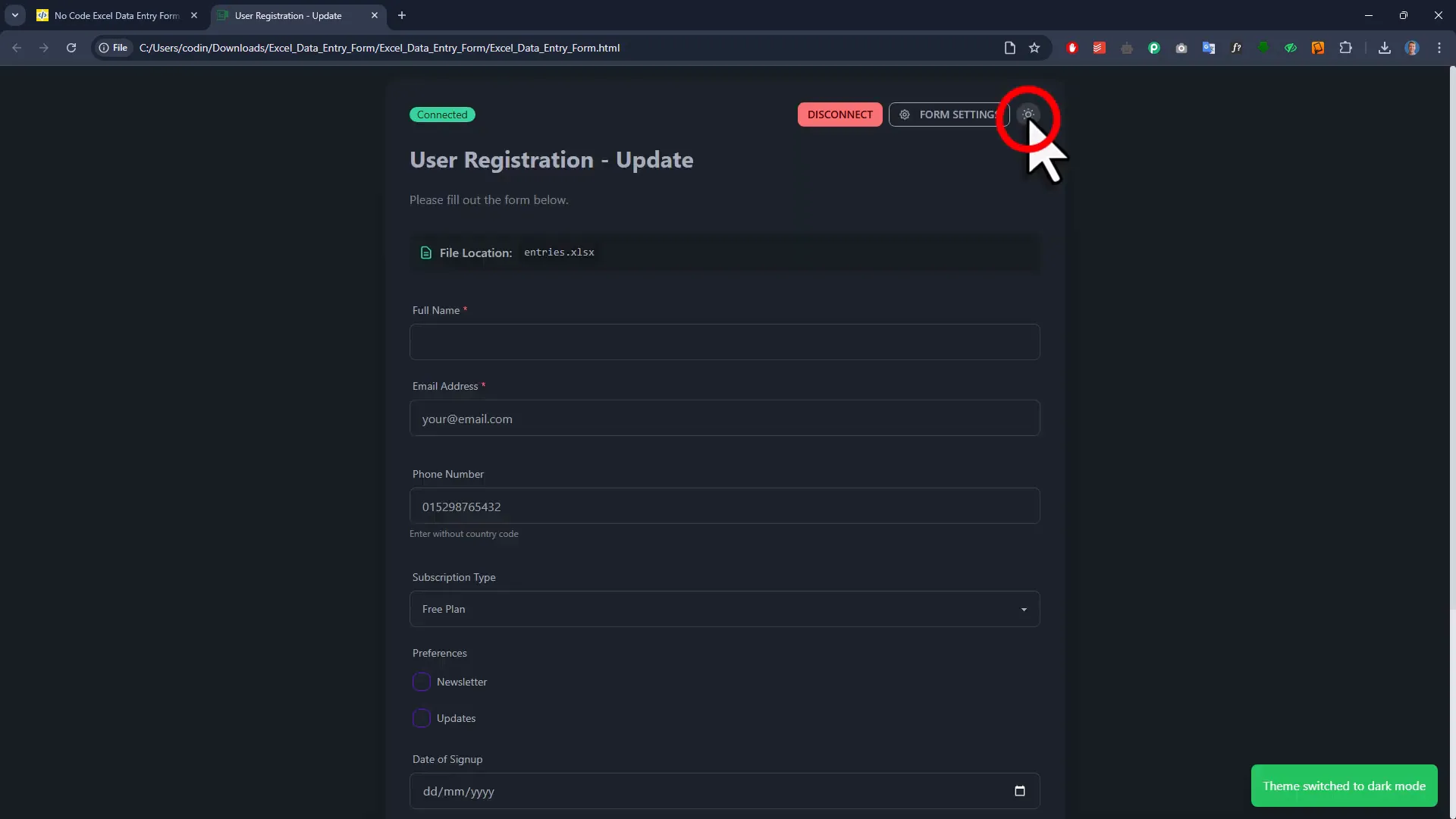Switch to No Code Excel Data Entry Form tab
1456x819 pixels.
(x=116, y=15)
